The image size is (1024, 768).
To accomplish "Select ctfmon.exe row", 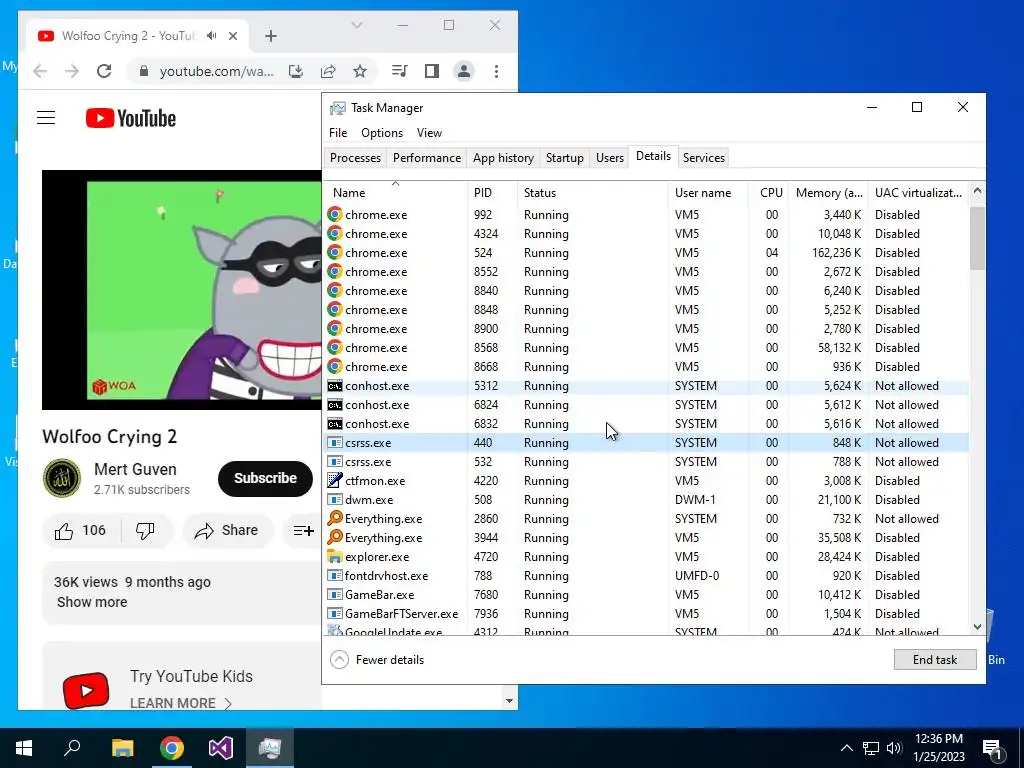I will (x=647, y=481).
